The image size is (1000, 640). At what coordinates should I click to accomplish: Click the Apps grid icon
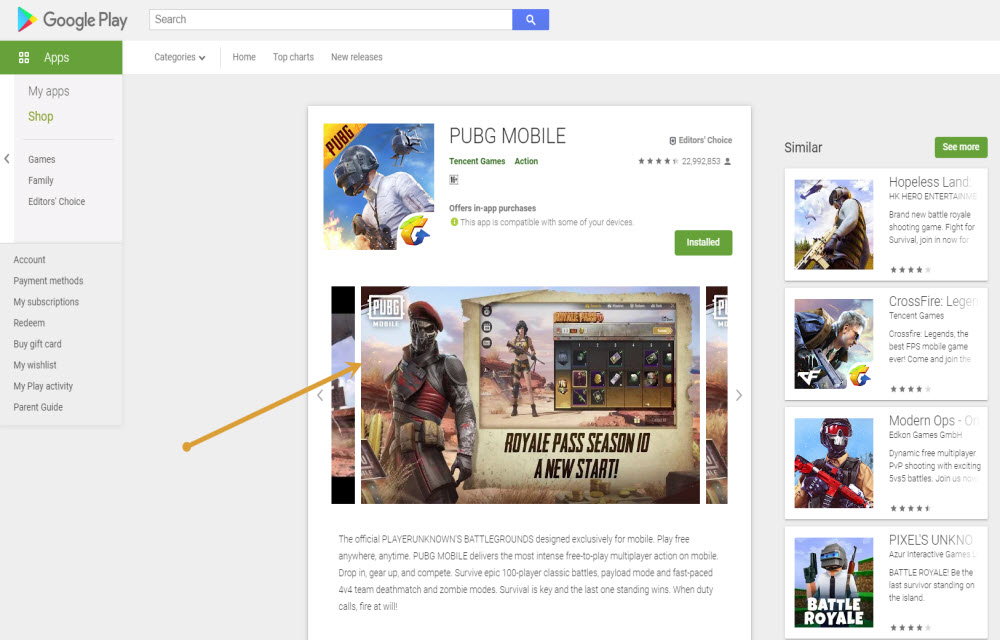[24, 57]
